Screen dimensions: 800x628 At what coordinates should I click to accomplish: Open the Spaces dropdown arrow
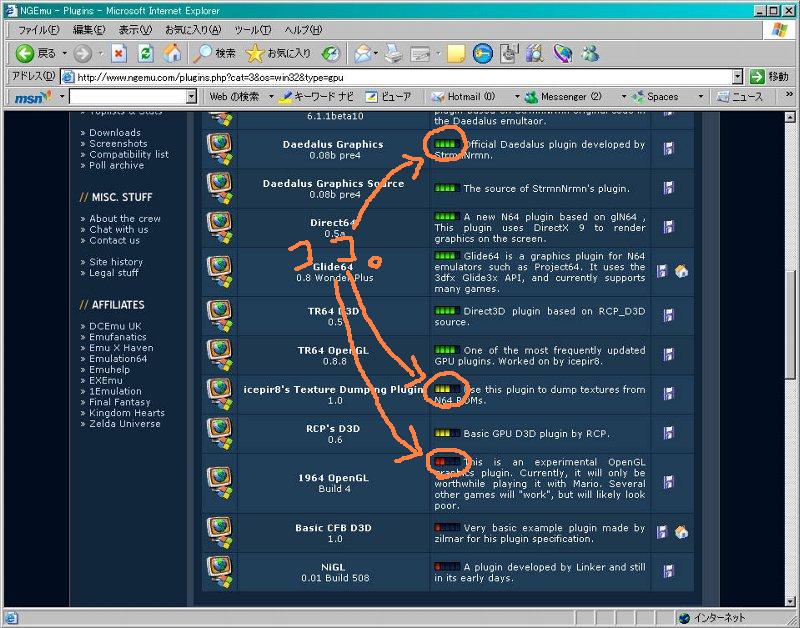pos(701,96)
